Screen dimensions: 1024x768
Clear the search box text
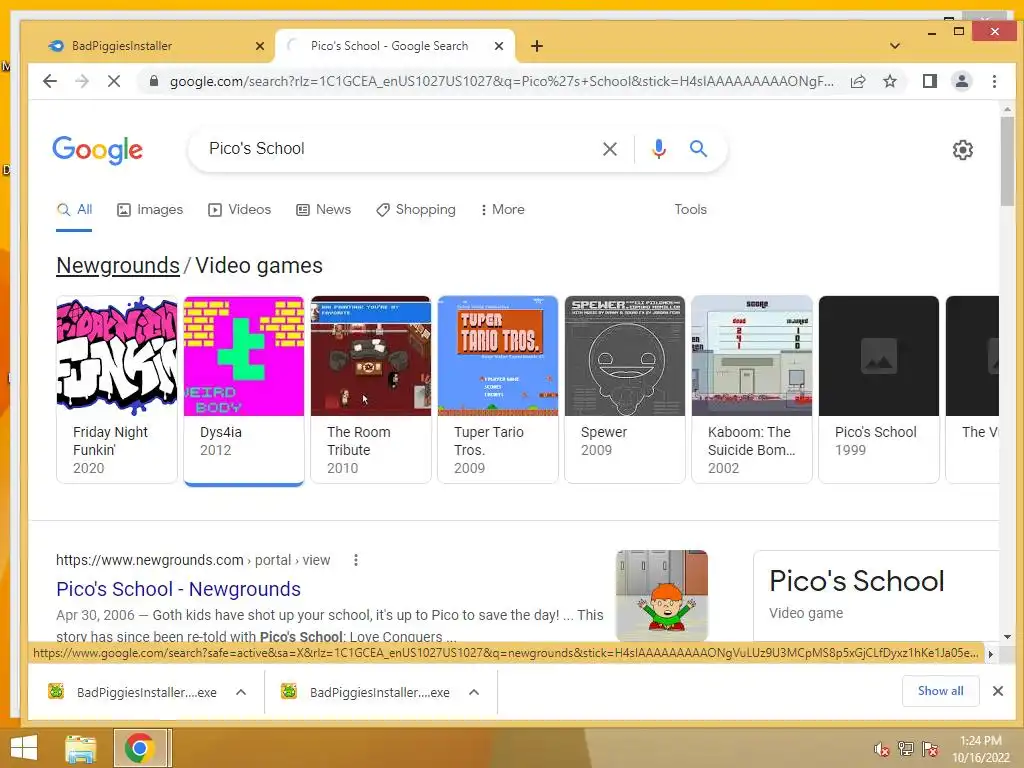[x=609, y=149]
